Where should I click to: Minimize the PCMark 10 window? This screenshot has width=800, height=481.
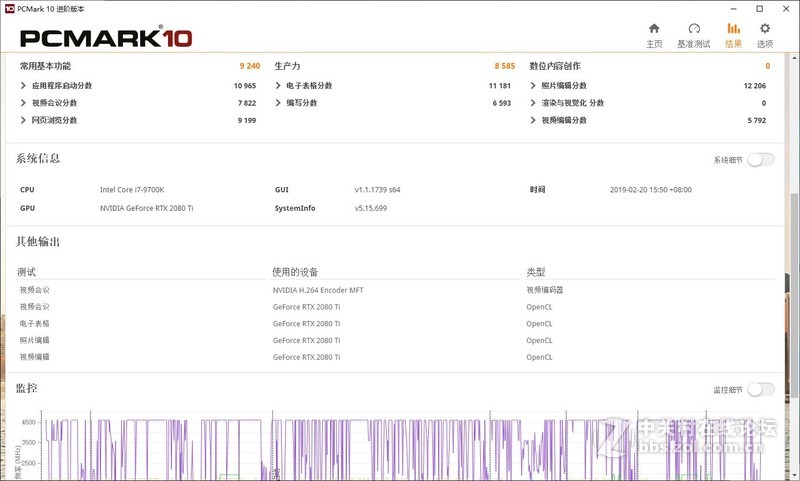coord(733,9)
